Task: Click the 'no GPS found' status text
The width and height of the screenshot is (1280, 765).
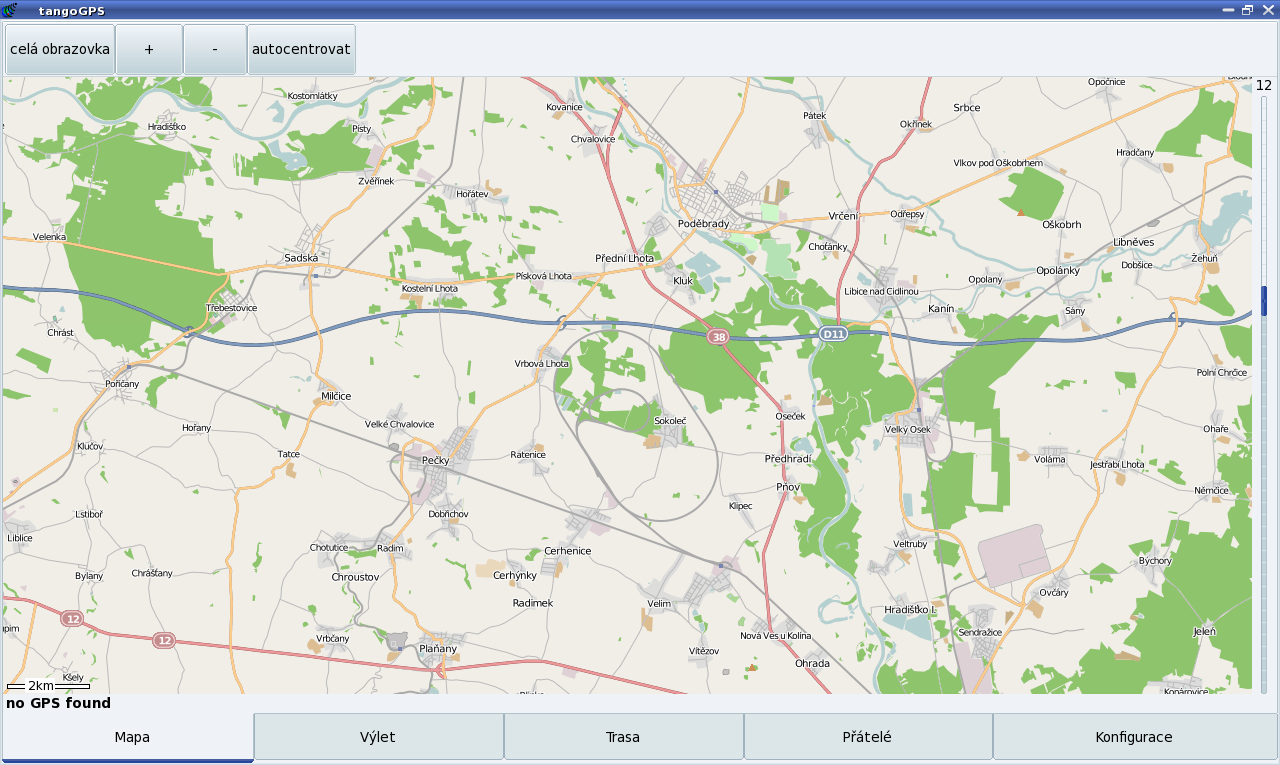Action: tap(58, 703)
